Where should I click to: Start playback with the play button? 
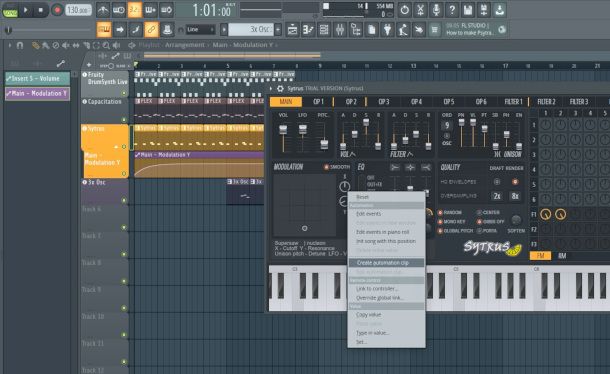coord(26,10)
